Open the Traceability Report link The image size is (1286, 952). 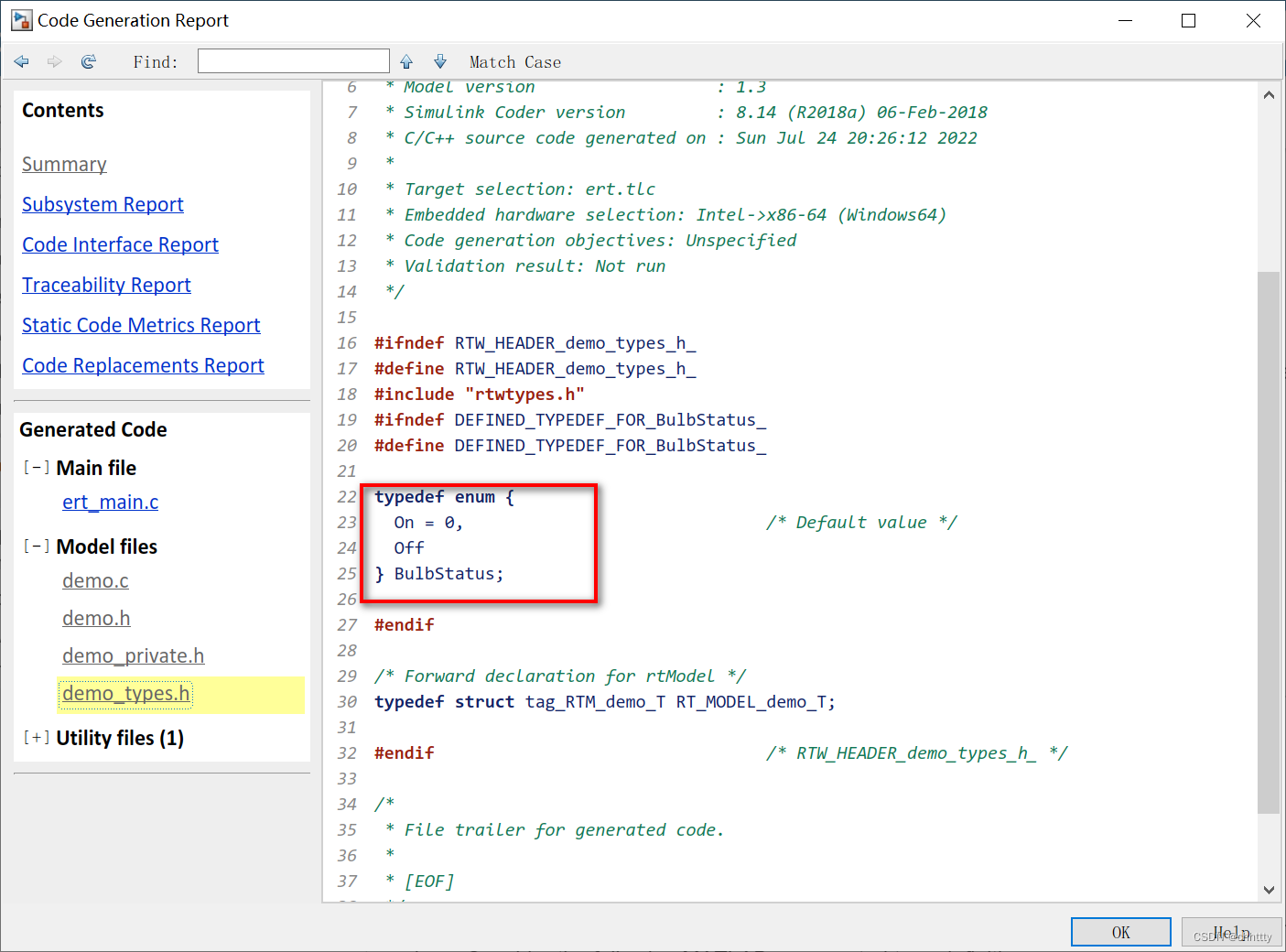[x=106, y=286]
